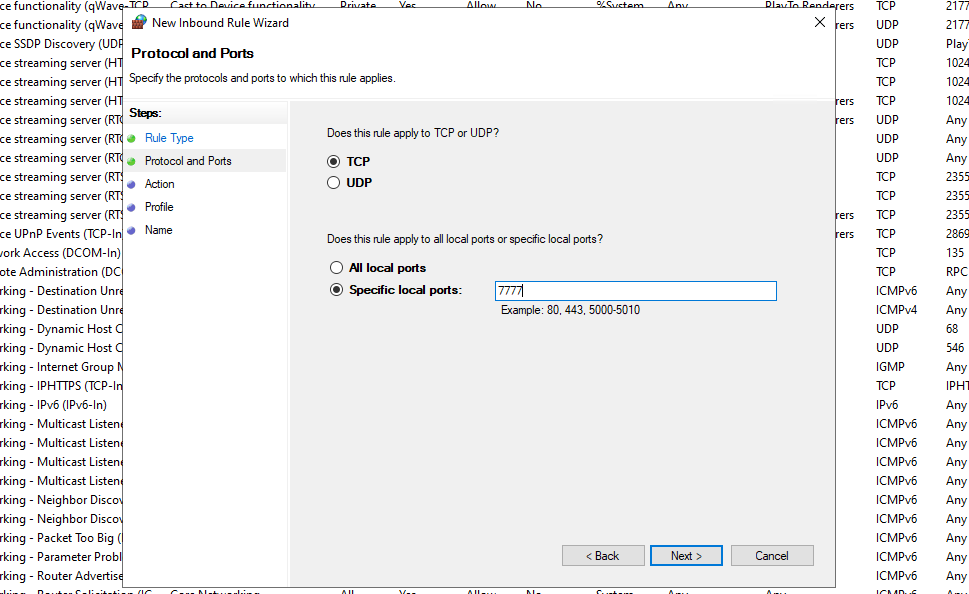Select the Profile step in sidebar
This screenshot has height=594, width=969.
pos(159,206)
